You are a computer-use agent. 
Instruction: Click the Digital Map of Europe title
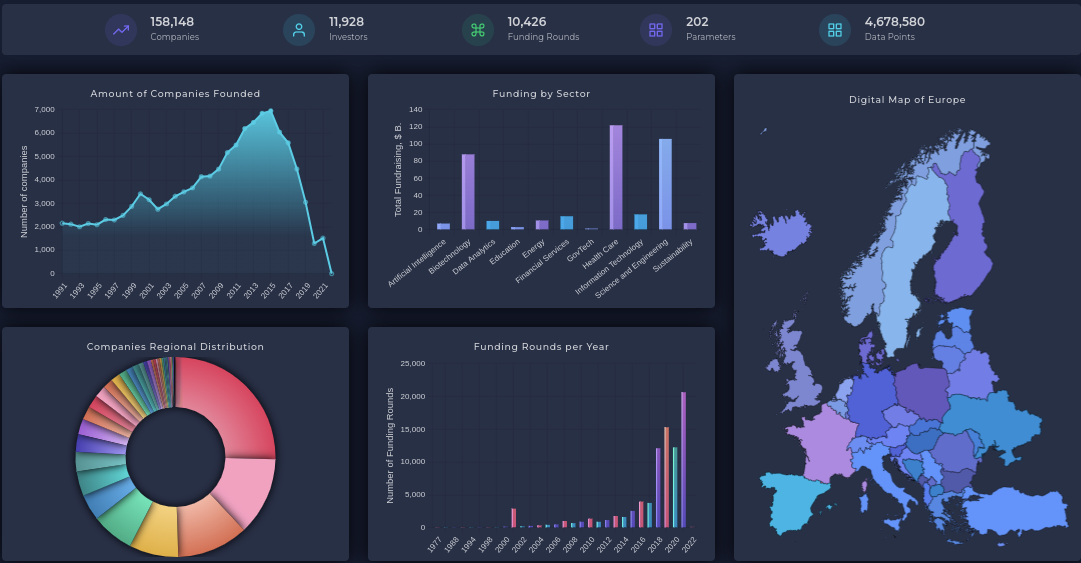907,100
